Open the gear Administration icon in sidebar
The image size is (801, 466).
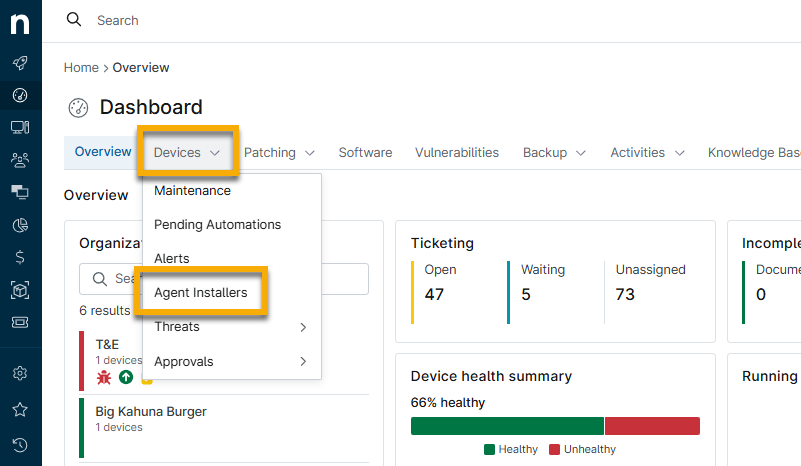pyautogui.click(x=20, y=373)
